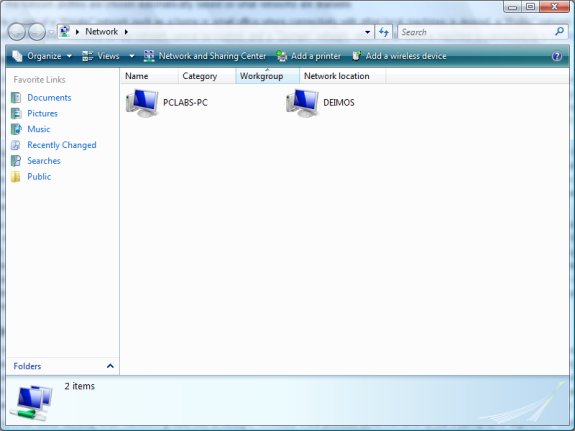The height and width of the screenshot is (431, 575).
Task: Click the Back navigation button
Action: click(17, 32)
